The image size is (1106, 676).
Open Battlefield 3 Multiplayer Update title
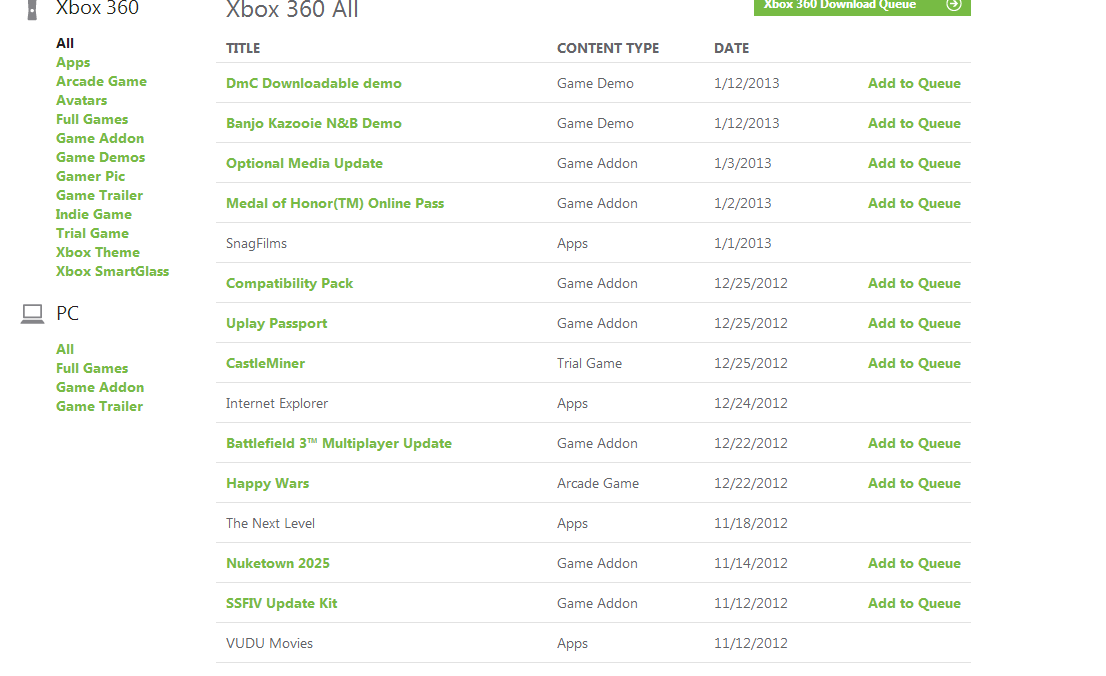pos(339,443)
